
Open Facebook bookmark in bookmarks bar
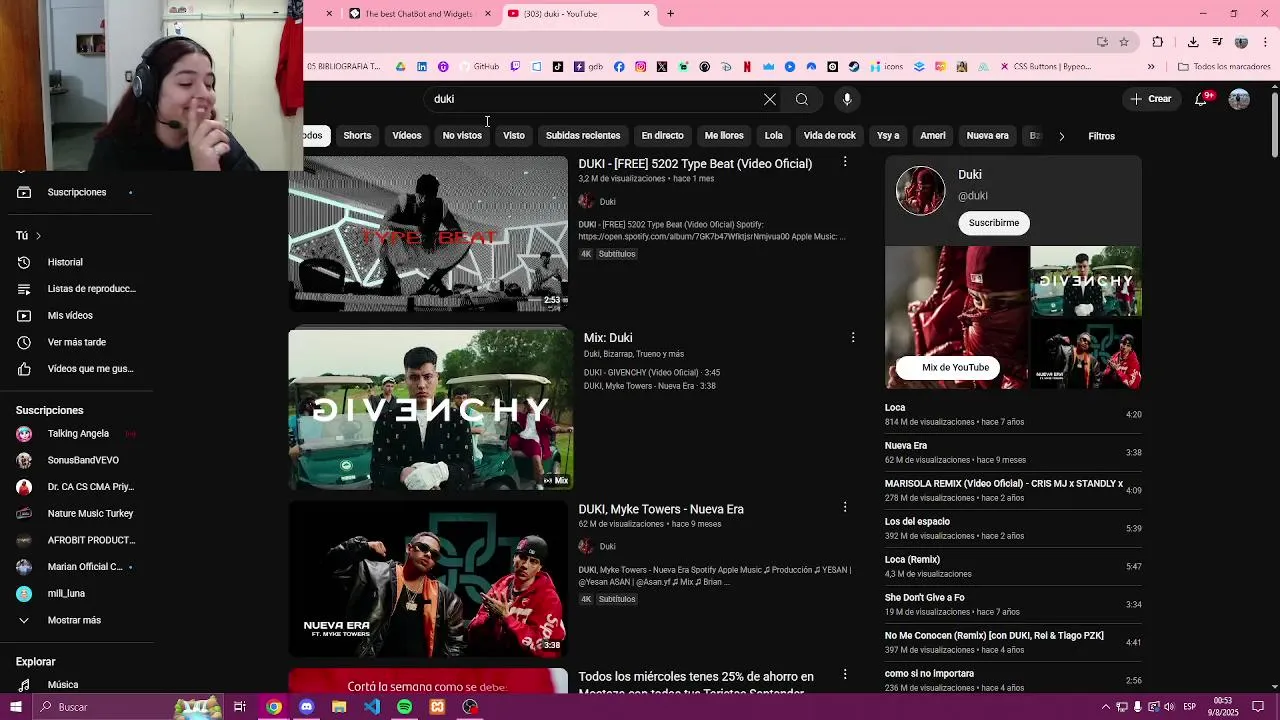619,67
